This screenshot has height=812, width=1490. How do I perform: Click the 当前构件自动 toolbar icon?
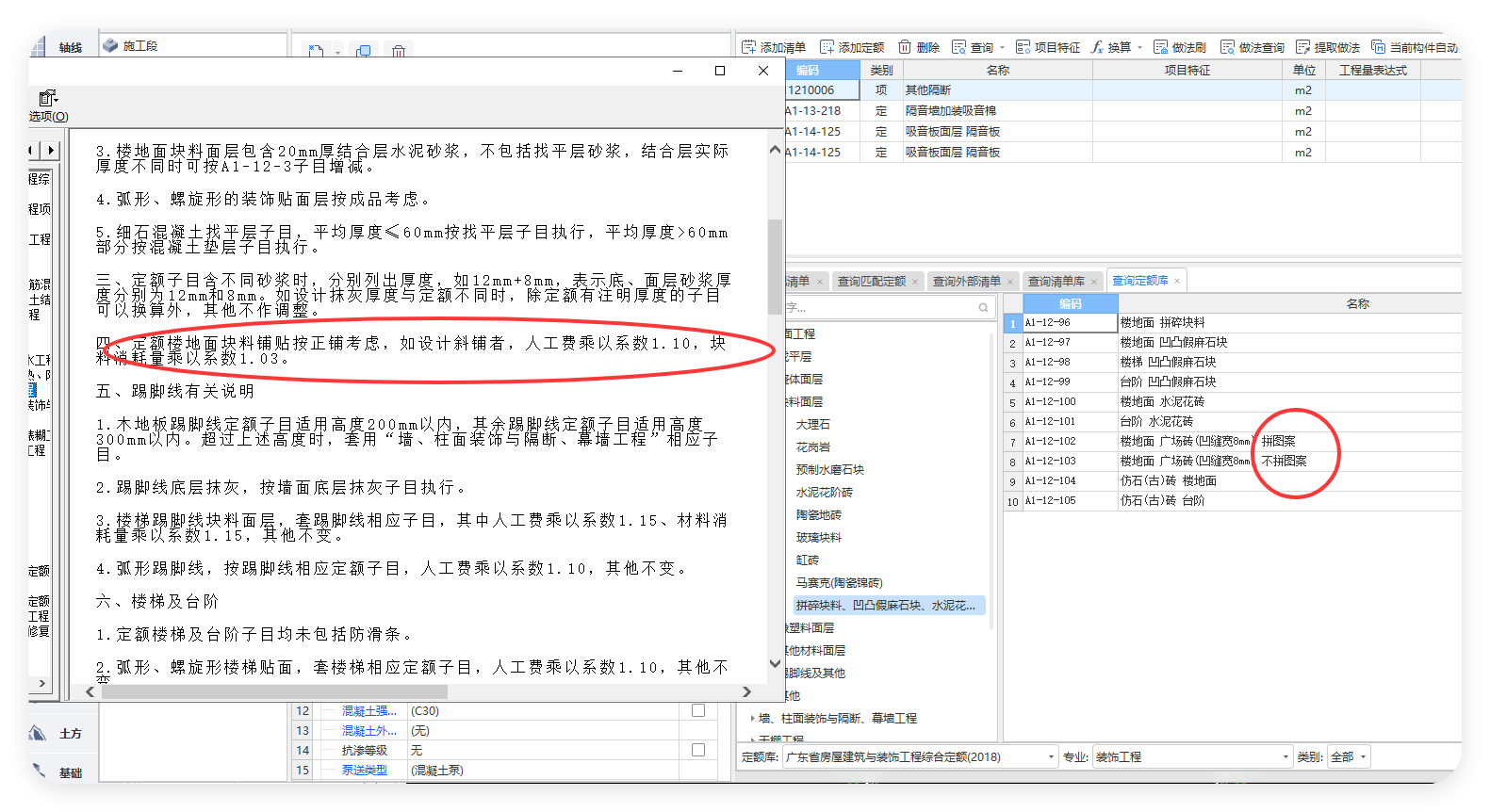click(1378, 47)
